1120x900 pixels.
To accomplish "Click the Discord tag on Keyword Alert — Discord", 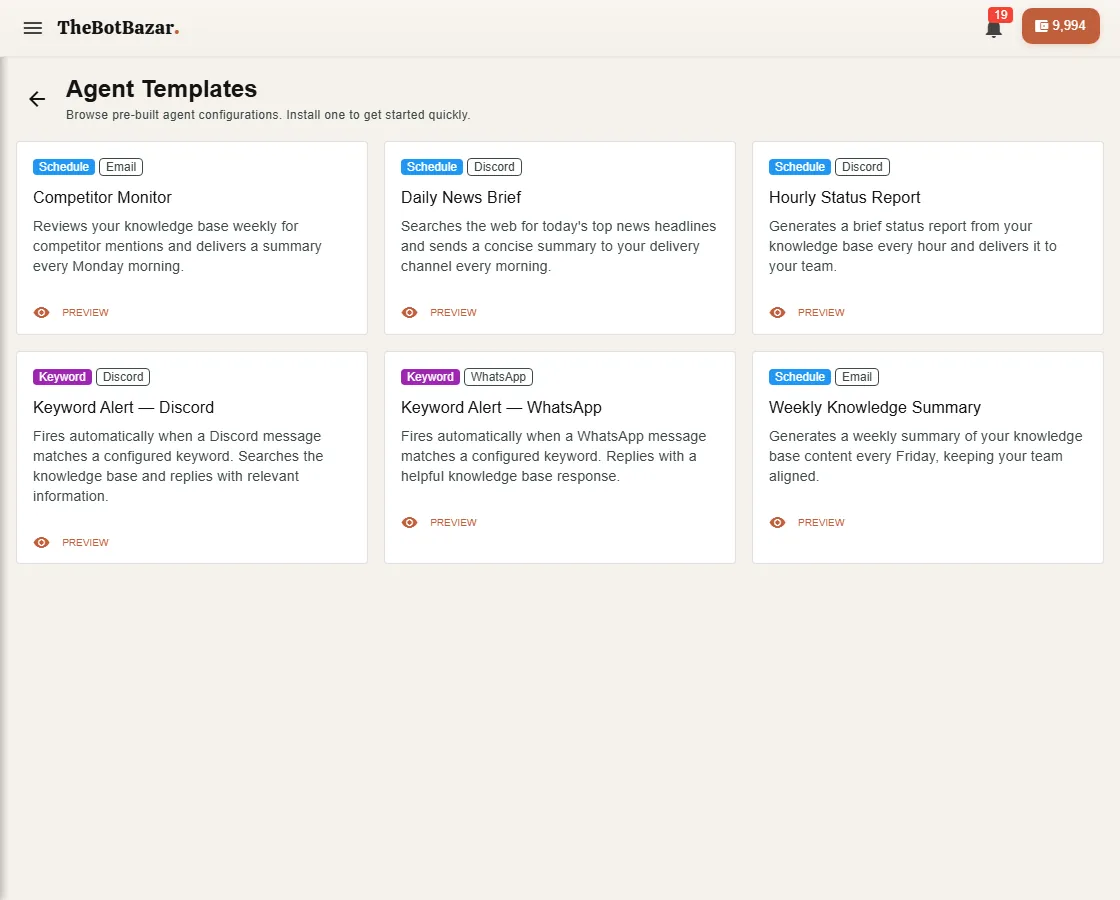I will [123, 376].
